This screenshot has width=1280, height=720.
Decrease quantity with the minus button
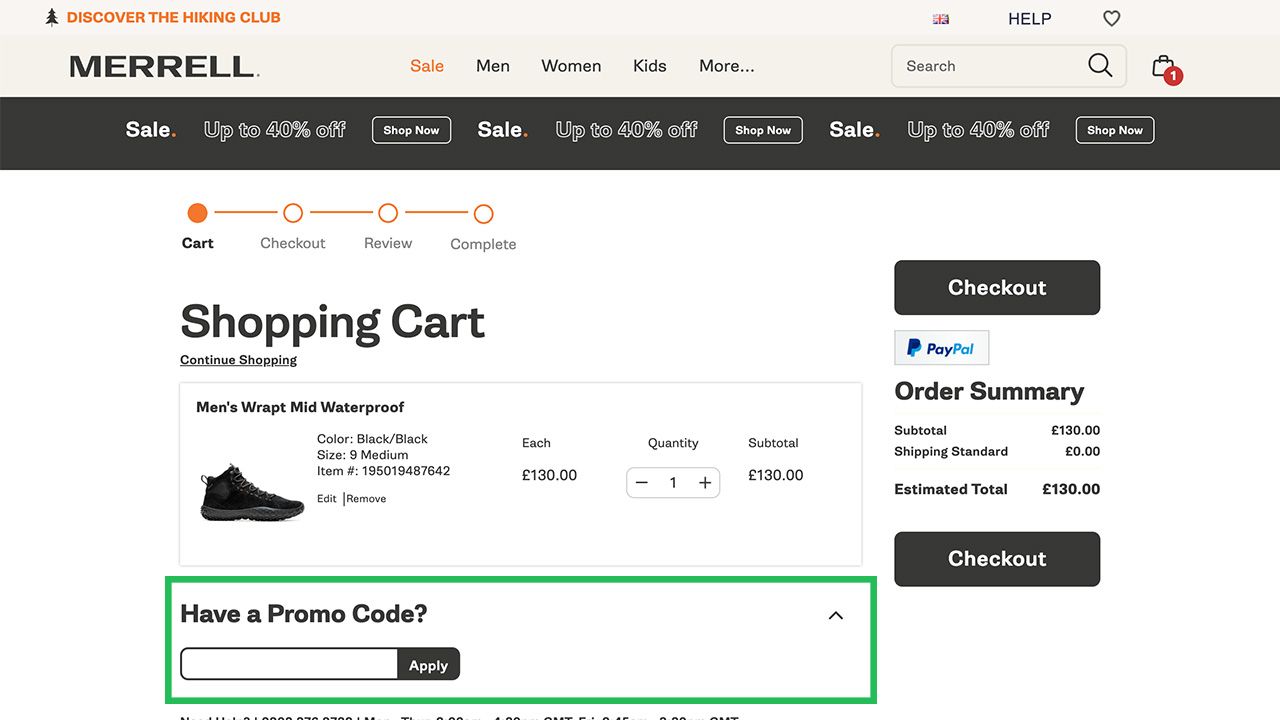pos(642,483)
